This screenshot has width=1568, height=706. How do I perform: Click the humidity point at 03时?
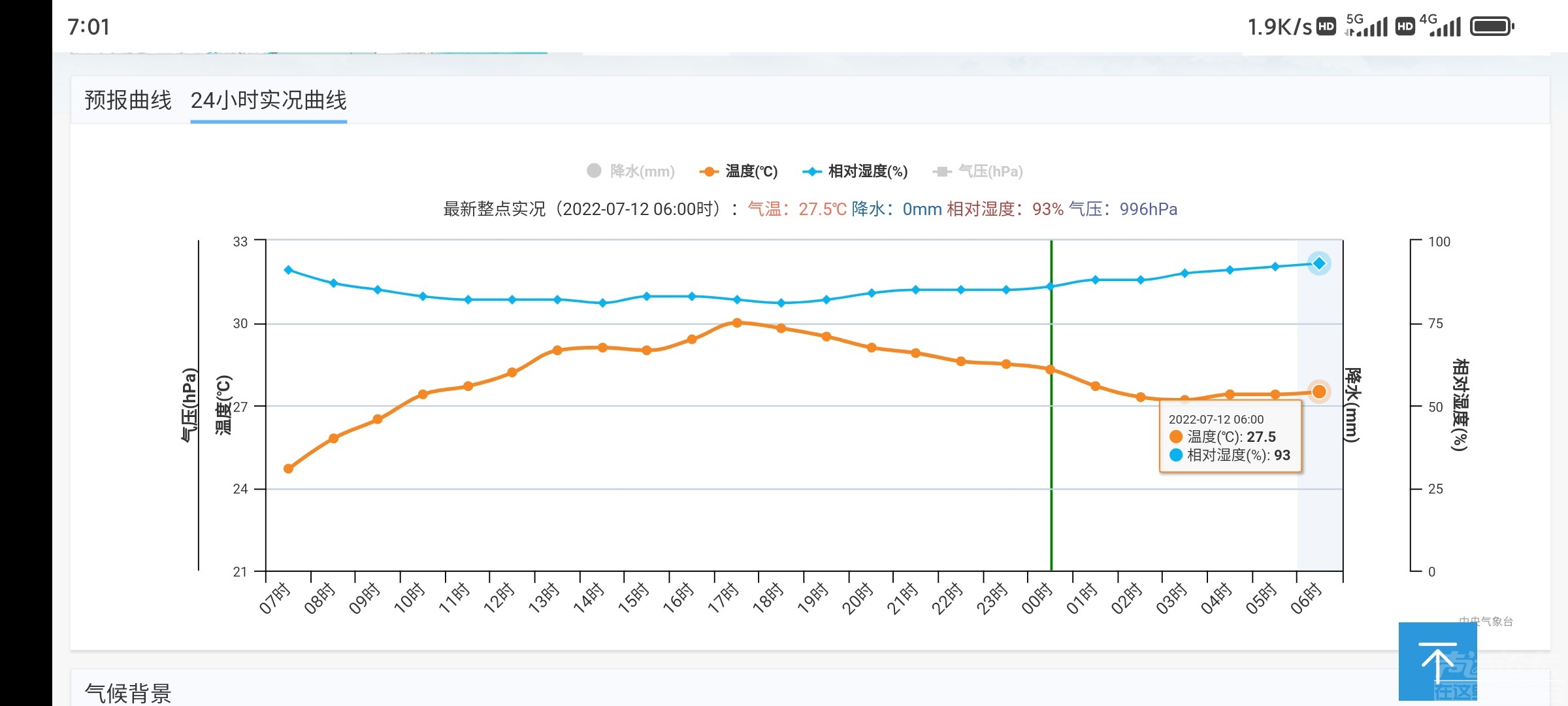pyautogui.click(x=1184, y=273)
